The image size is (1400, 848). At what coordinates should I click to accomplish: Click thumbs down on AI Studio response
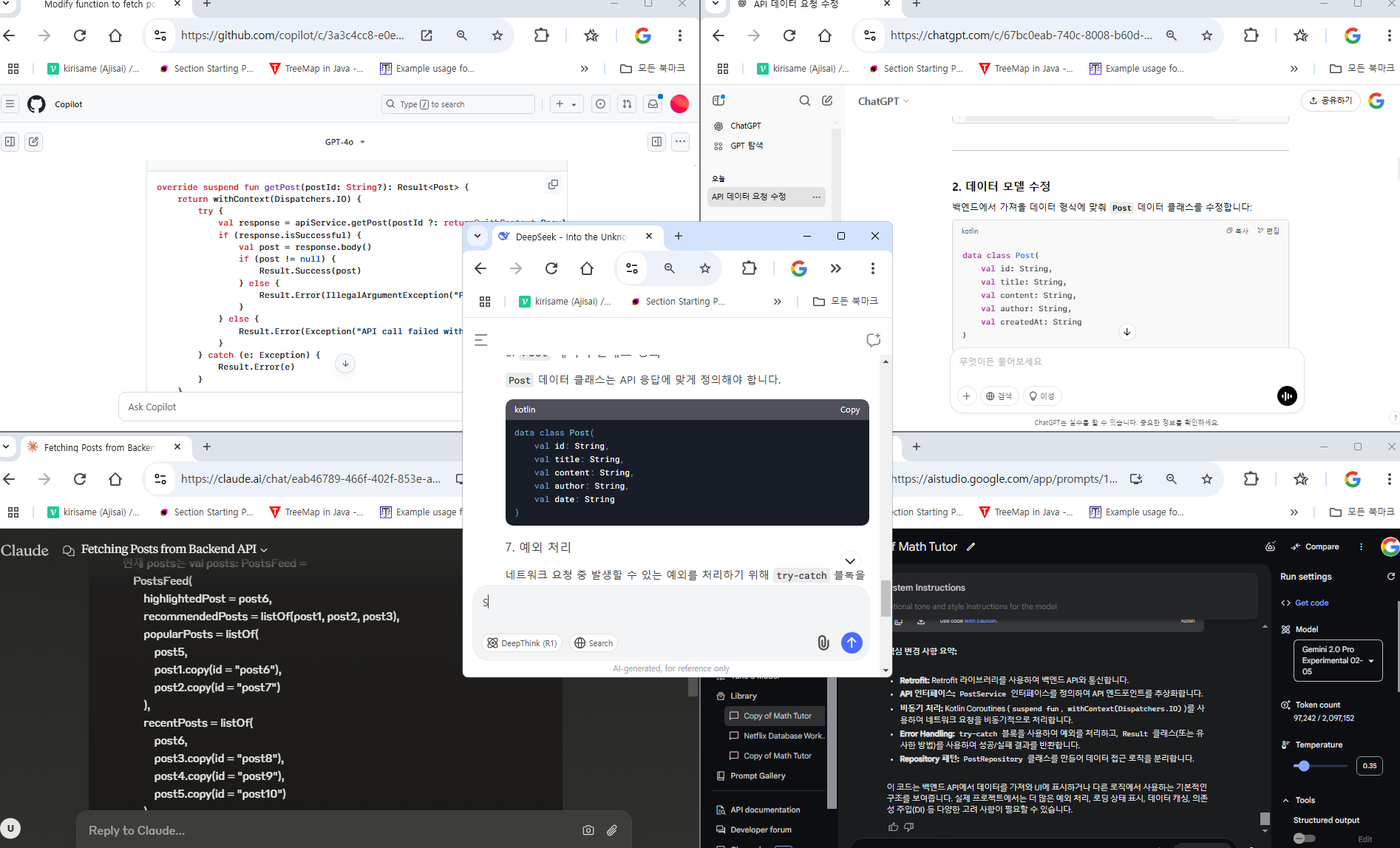909,827
